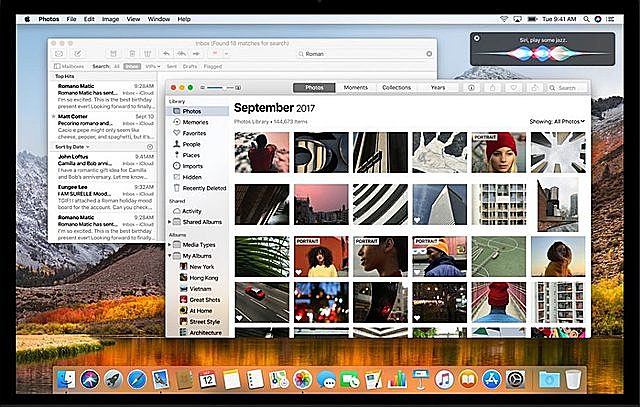640x407 pixels.
Task: Launch Maps from the Dock
Action: pyautogui.click(x=279, y=380)
